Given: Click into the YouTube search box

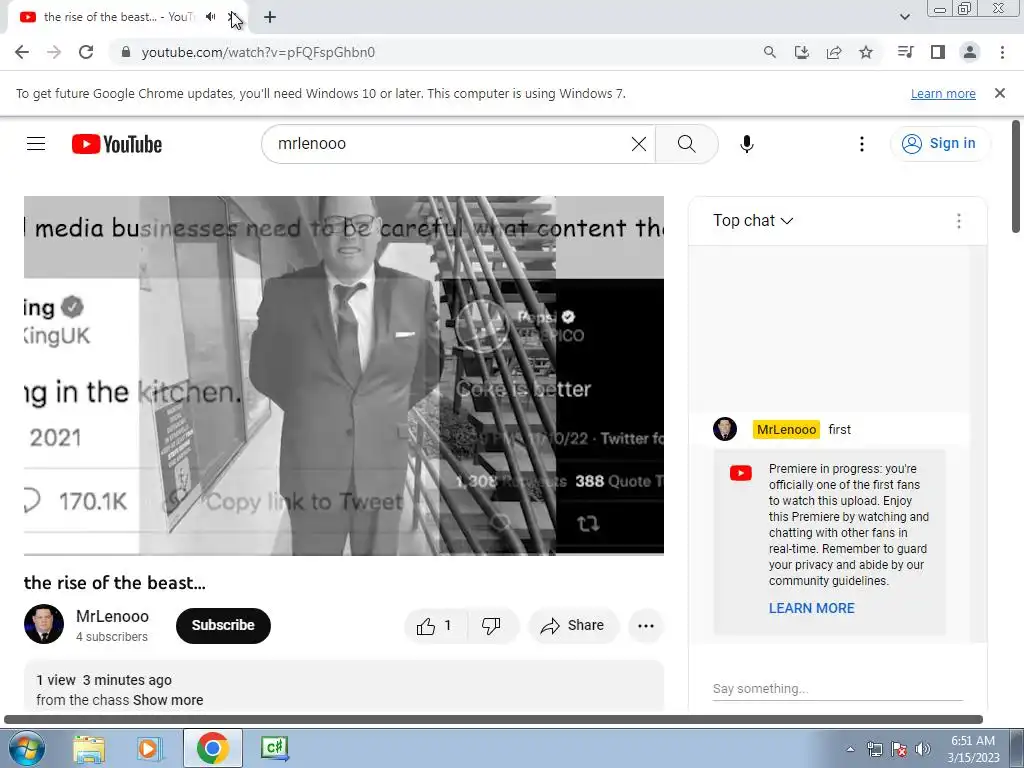Looking at the screenshot, I should click(x=451, y=144).
